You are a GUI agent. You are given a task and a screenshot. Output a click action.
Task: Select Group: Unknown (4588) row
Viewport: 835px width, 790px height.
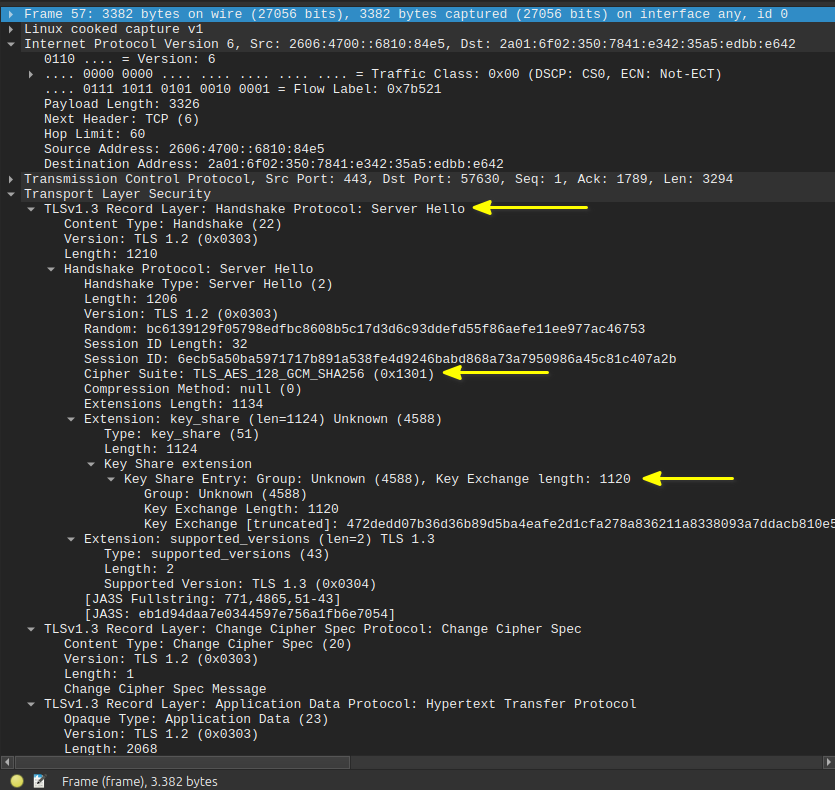(x=225, y=494)
